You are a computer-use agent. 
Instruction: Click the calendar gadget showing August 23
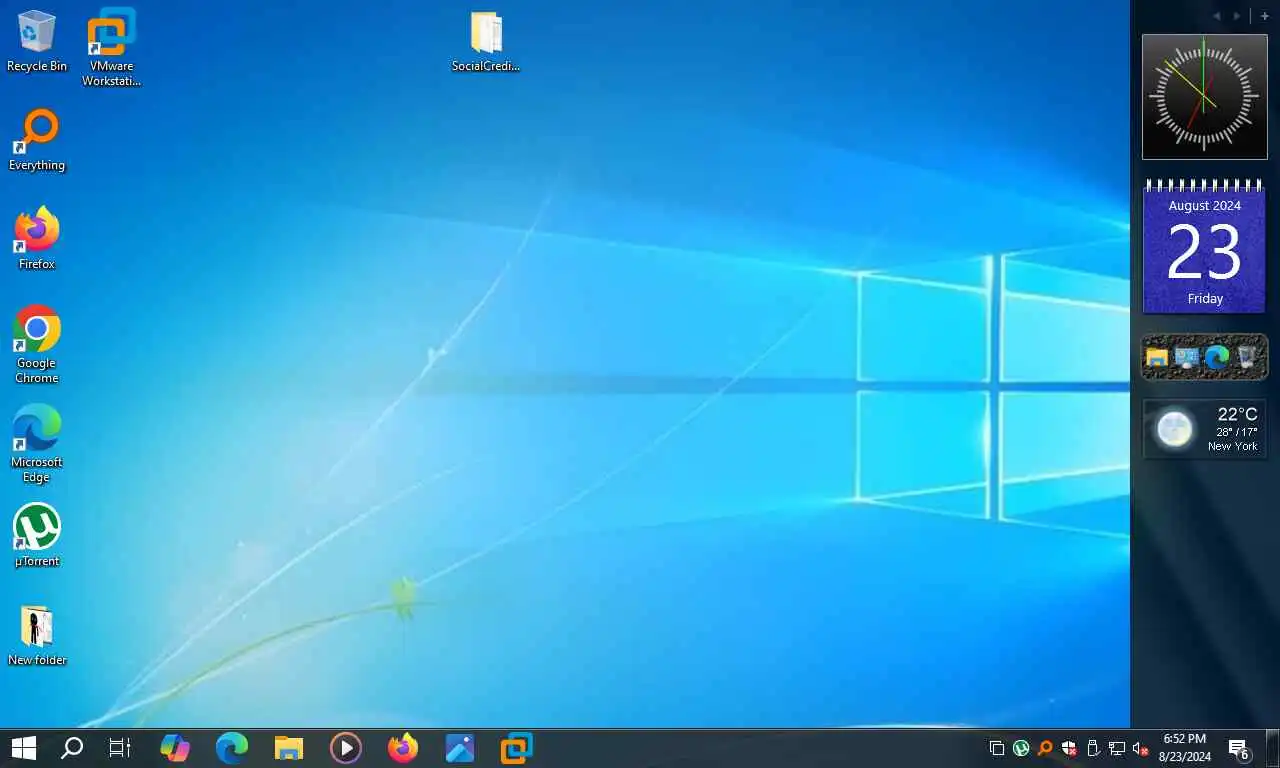(1204, 246)
